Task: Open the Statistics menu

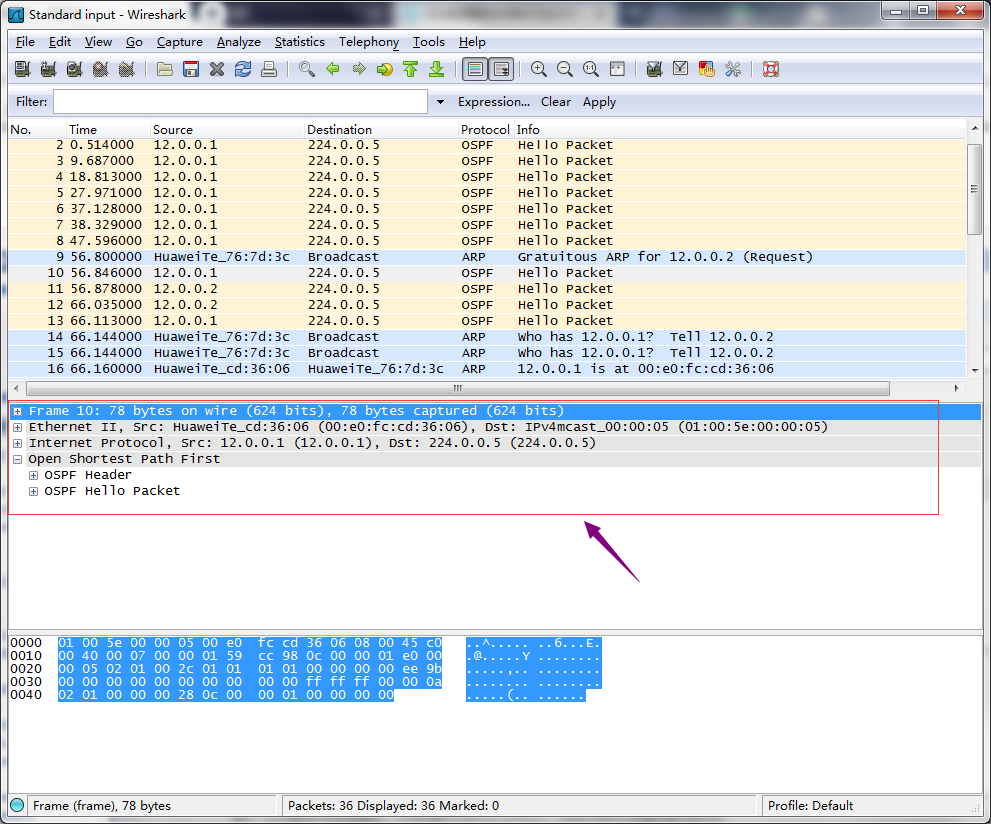Action: (300, 42)
